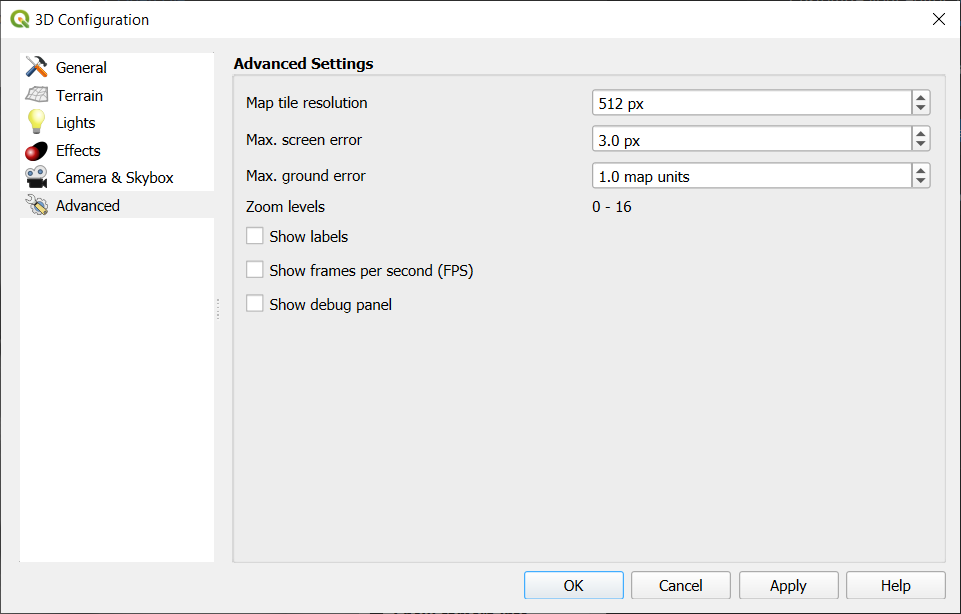
Task: Enable the Show labels checkbox
Action: tap(255, 236)
